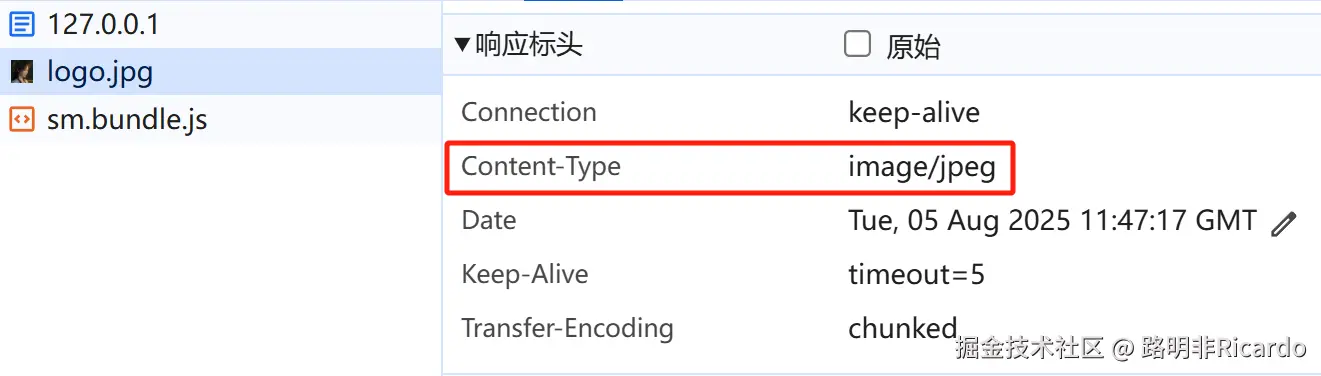1321x376 pixels.
Task: Click the Connection header name
Action: [x=529, y=112]
